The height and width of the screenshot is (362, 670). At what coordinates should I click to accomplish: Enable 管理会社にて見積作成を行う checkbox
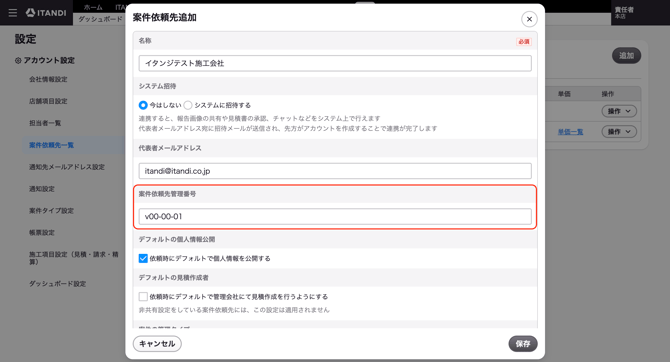143,297
